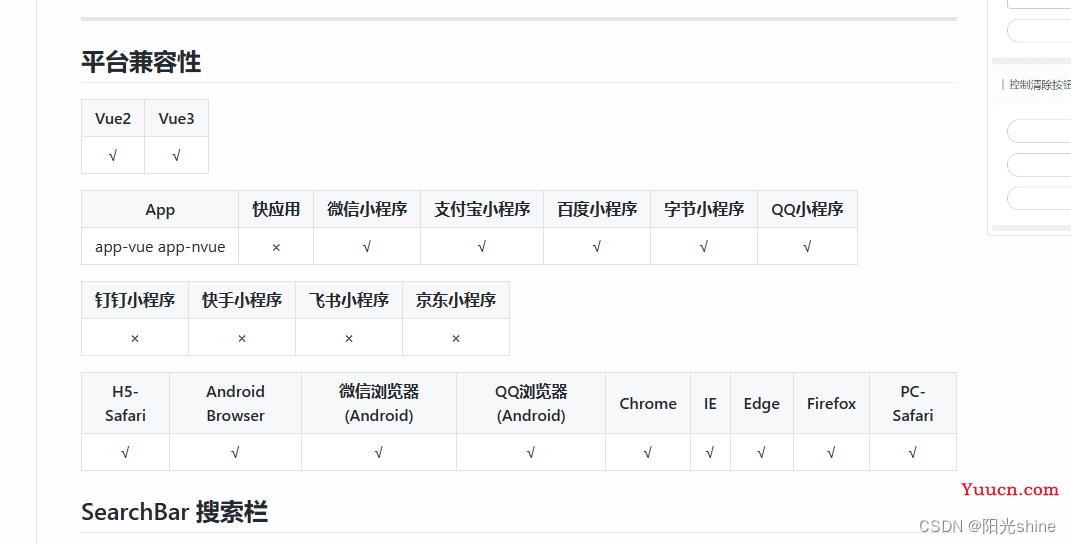Select the 钉钉小程序 column header

[x=135, y=300]
